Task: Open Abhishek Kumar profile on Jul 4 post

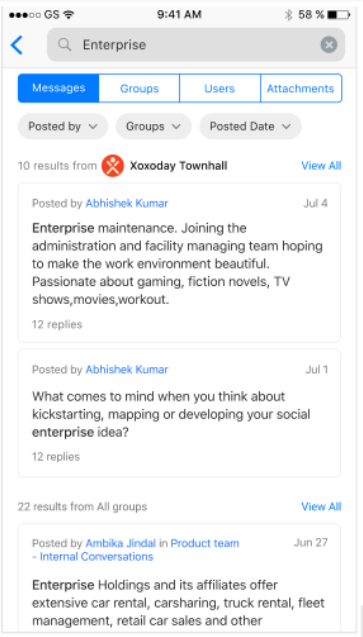Action: click(127, 203)
